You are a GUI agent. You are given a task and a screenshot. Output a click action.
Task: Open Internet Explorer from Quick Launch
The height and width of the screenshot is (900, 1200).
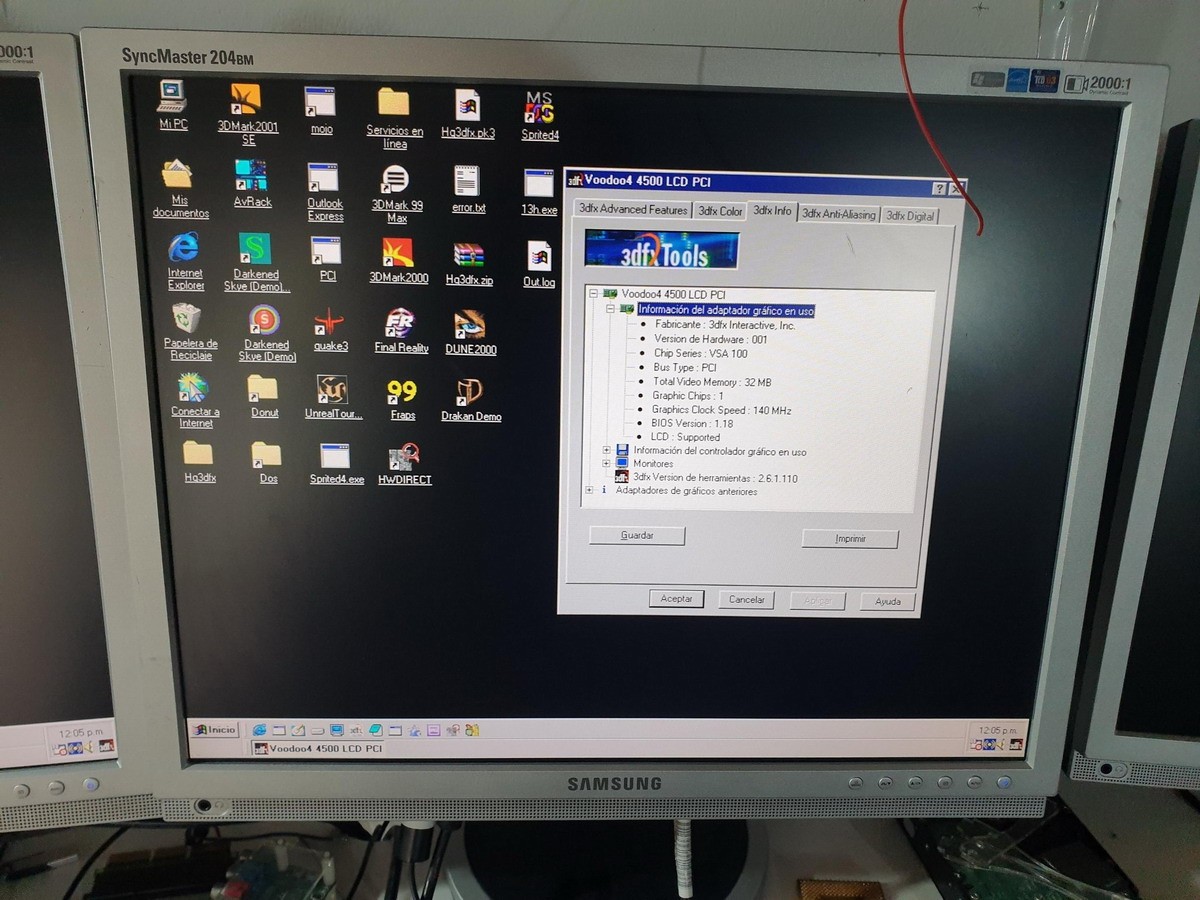coord(258,729)
